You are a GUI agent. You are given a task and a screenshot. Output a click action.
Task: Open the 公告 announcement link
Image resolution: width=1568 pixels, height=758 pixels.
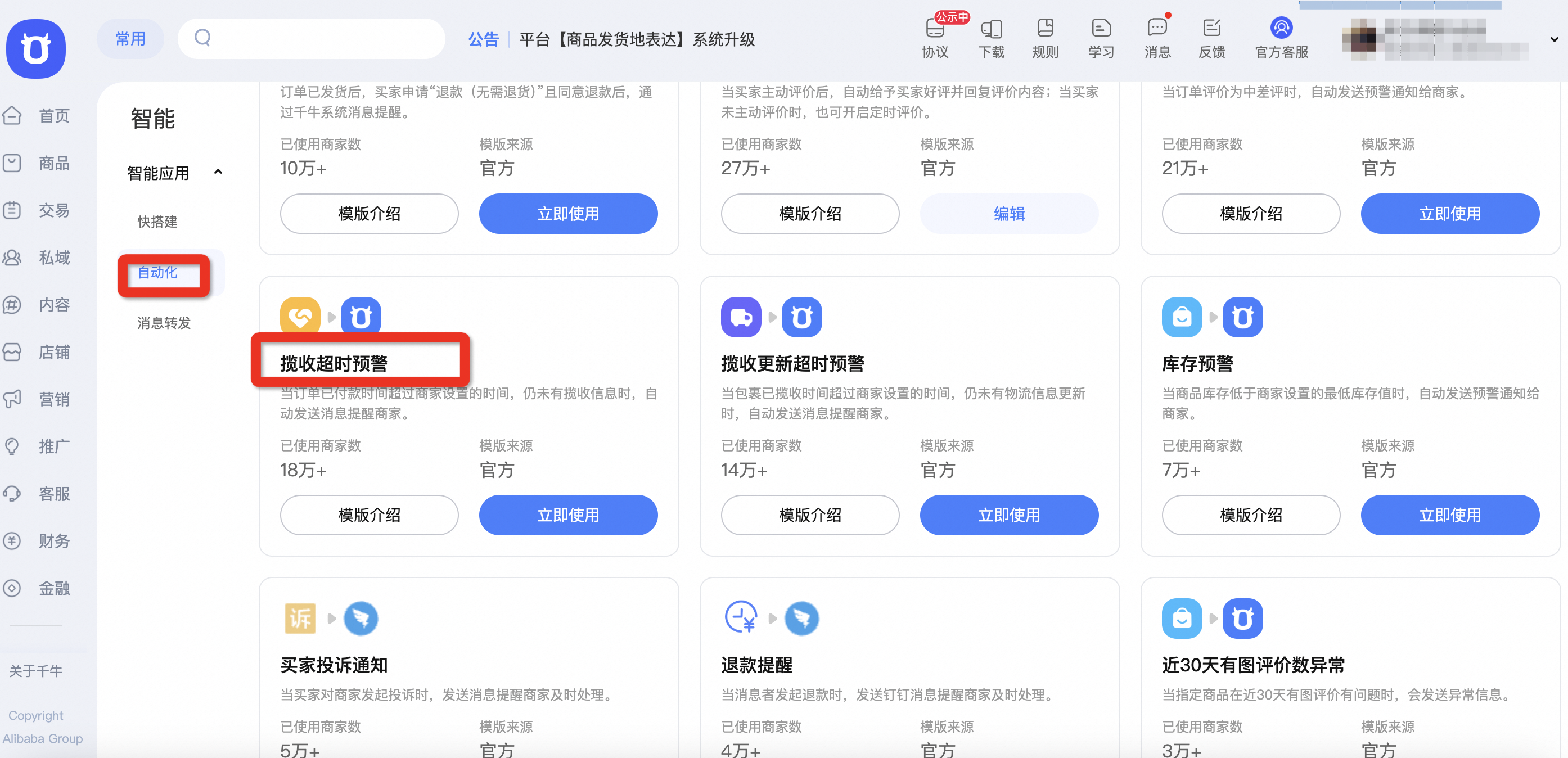click(x=483, y=39)
